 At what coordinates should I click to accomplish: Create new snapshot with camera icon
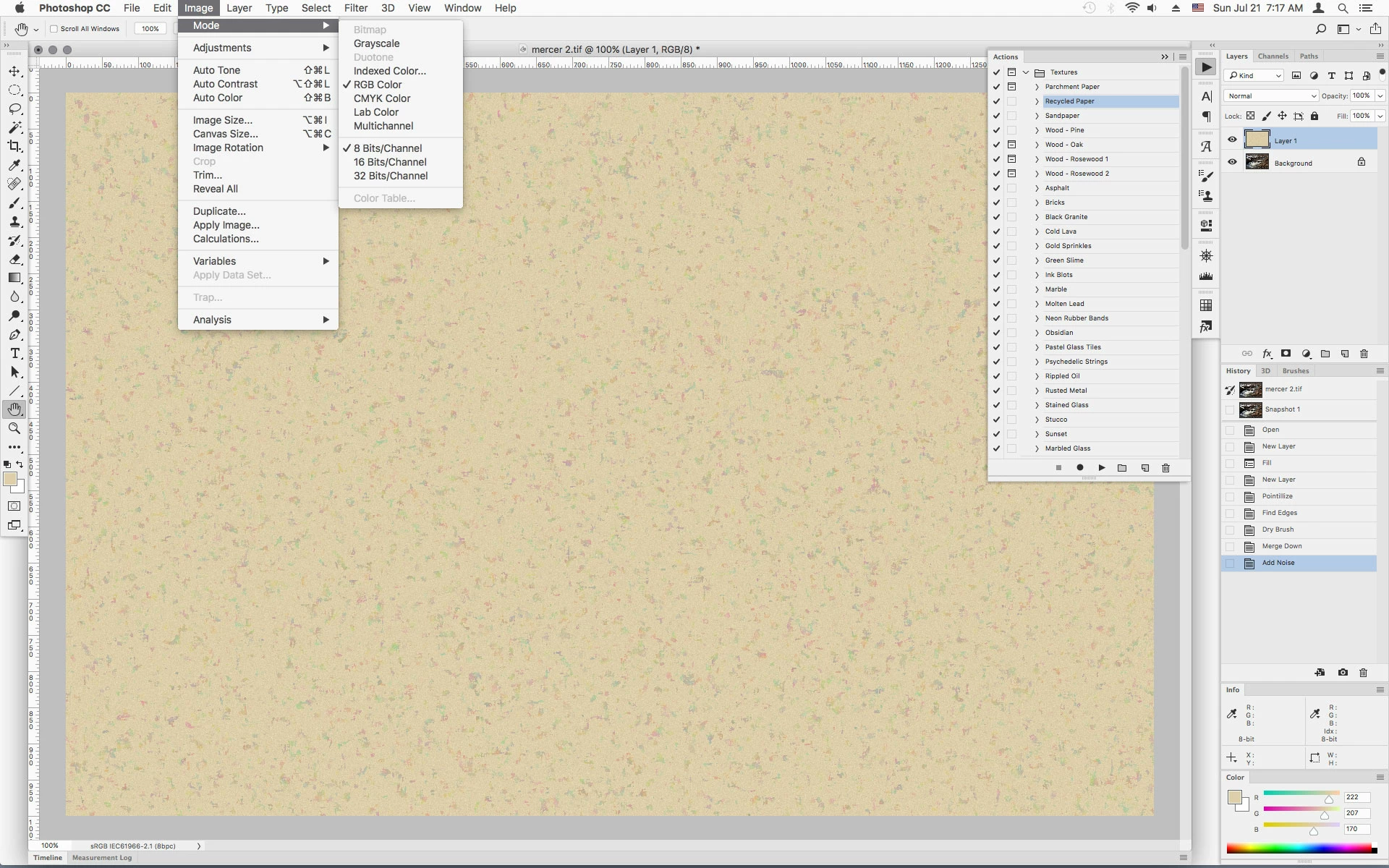[x=1343, y=673]
